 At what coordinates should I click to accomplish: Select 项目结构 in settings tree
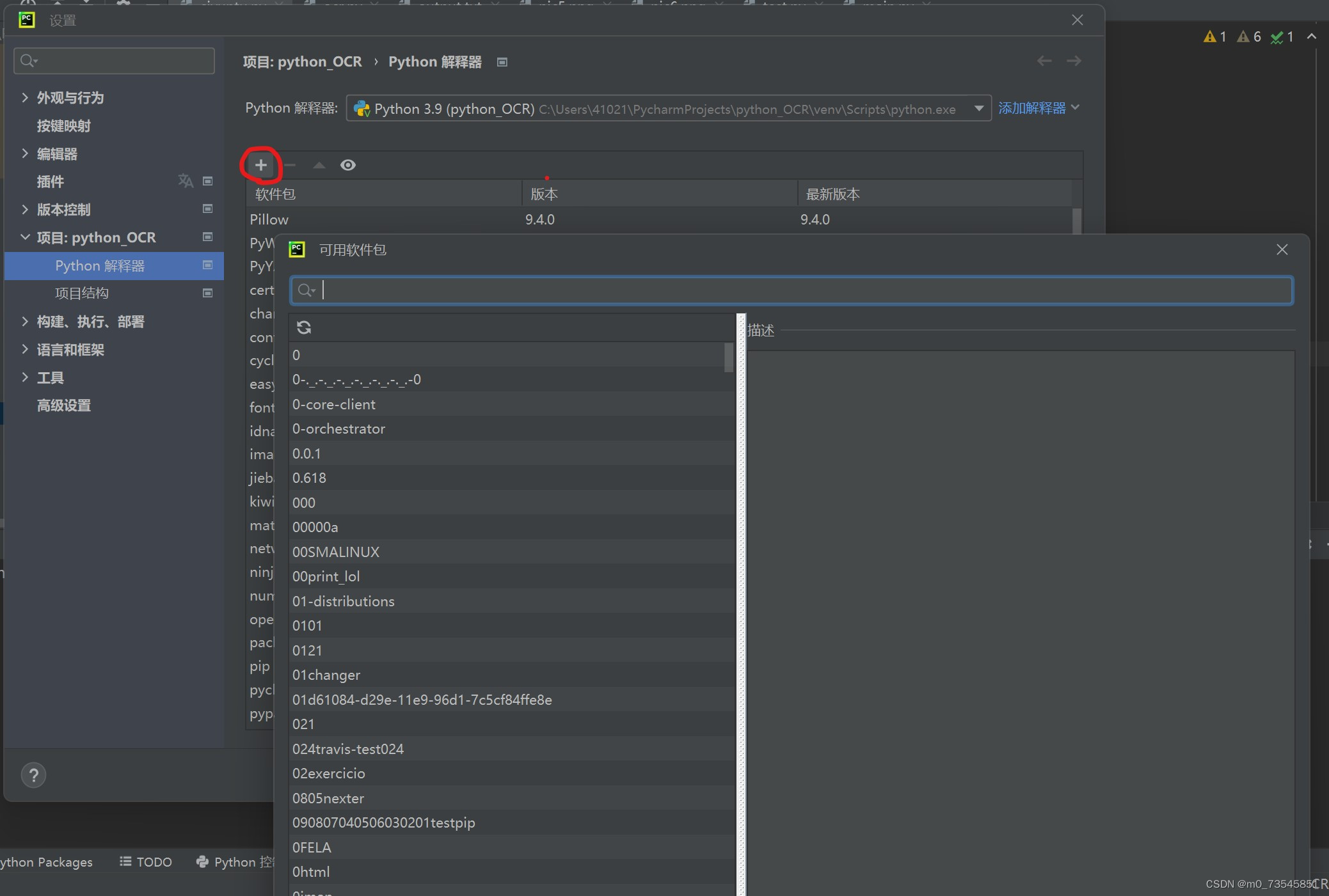coord(82,293)
